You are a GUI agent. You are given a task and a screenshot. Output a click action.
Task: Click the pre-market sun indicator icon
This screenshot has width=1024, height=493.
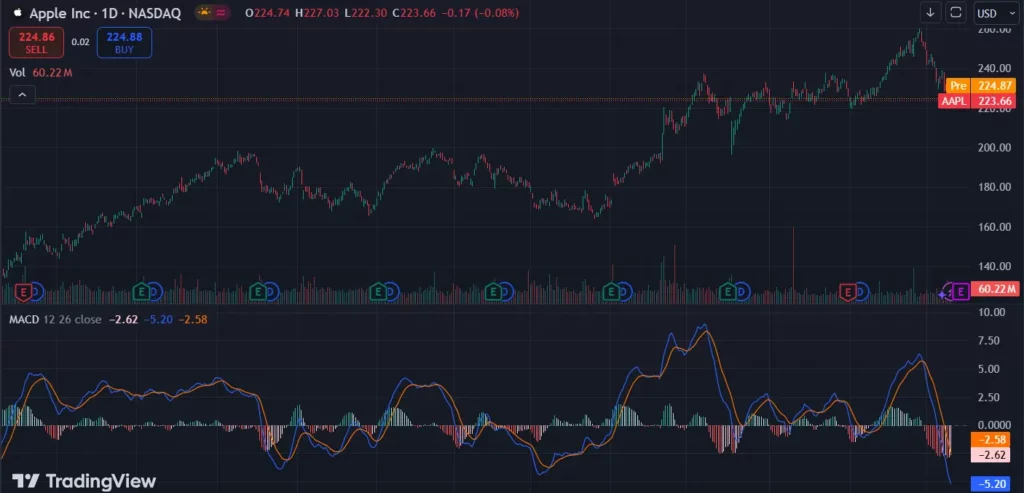pos(204,13)
